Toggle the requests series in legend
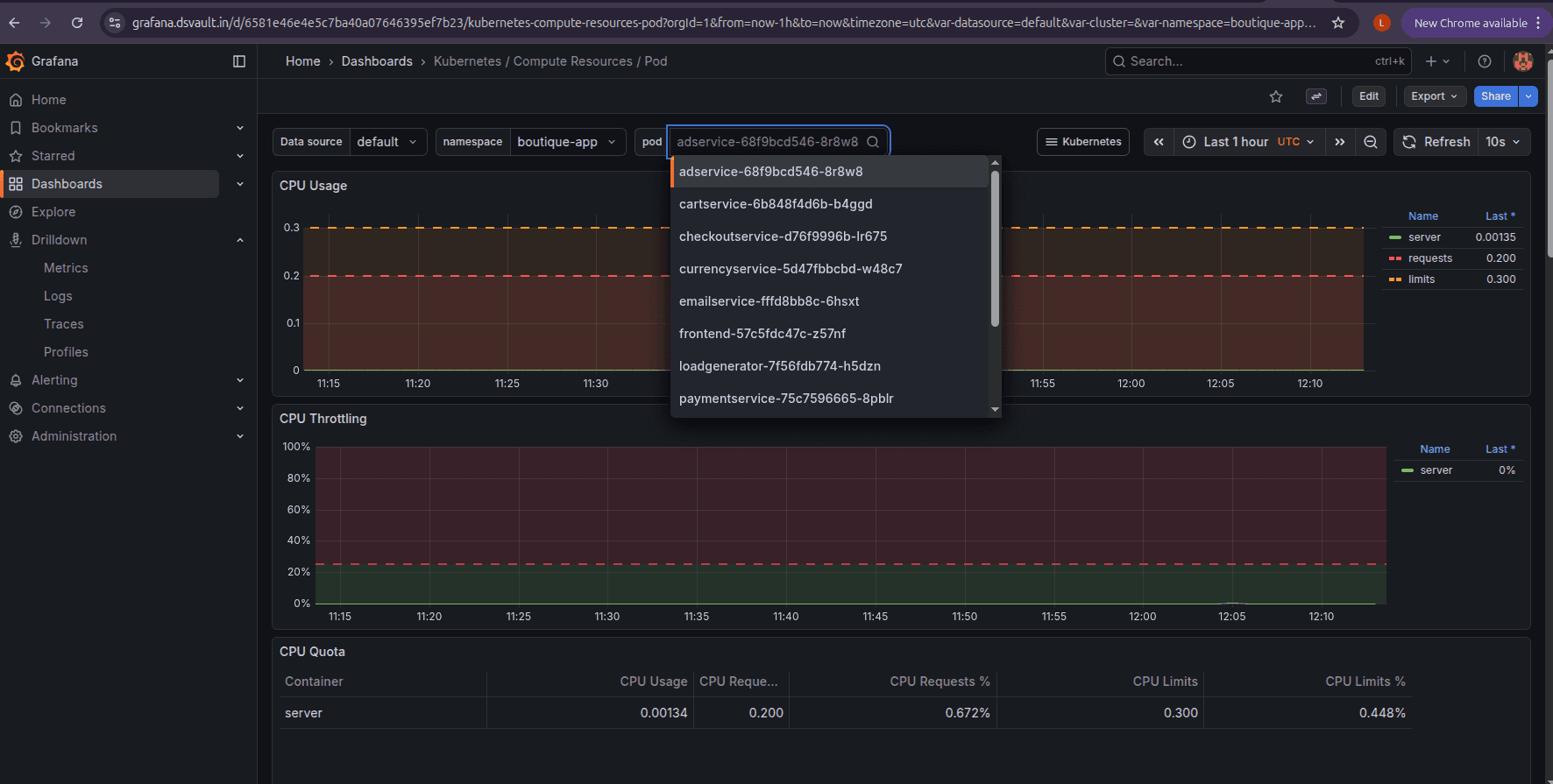Screen dimensions: 1553x784 click(1430, 258)
